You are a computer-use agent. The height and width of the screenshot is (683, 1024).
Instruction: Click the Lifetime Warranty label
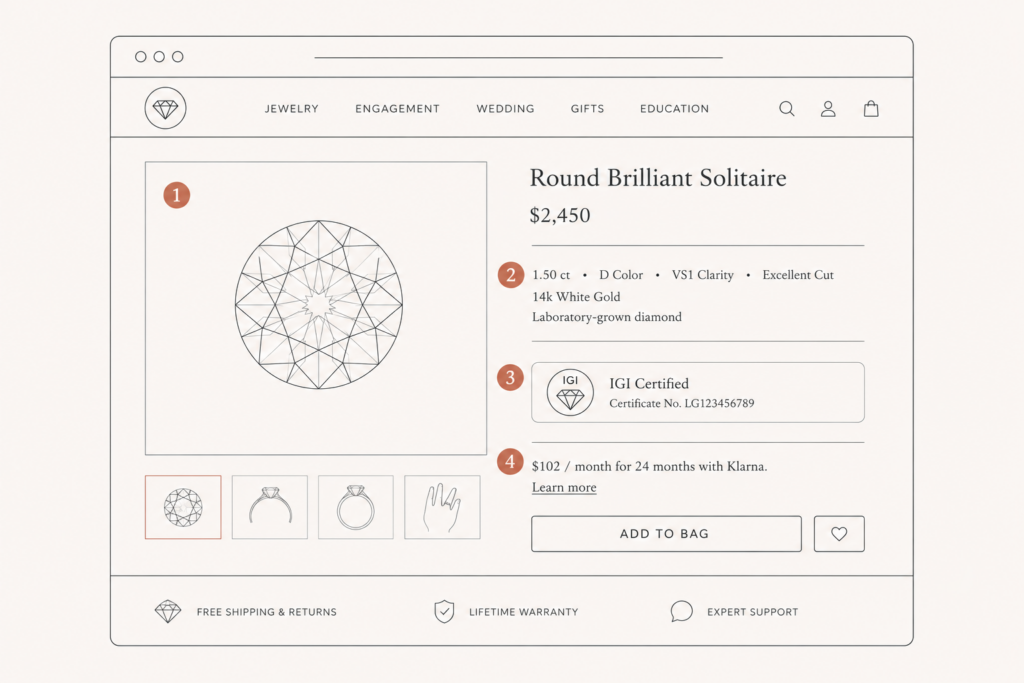524,612
